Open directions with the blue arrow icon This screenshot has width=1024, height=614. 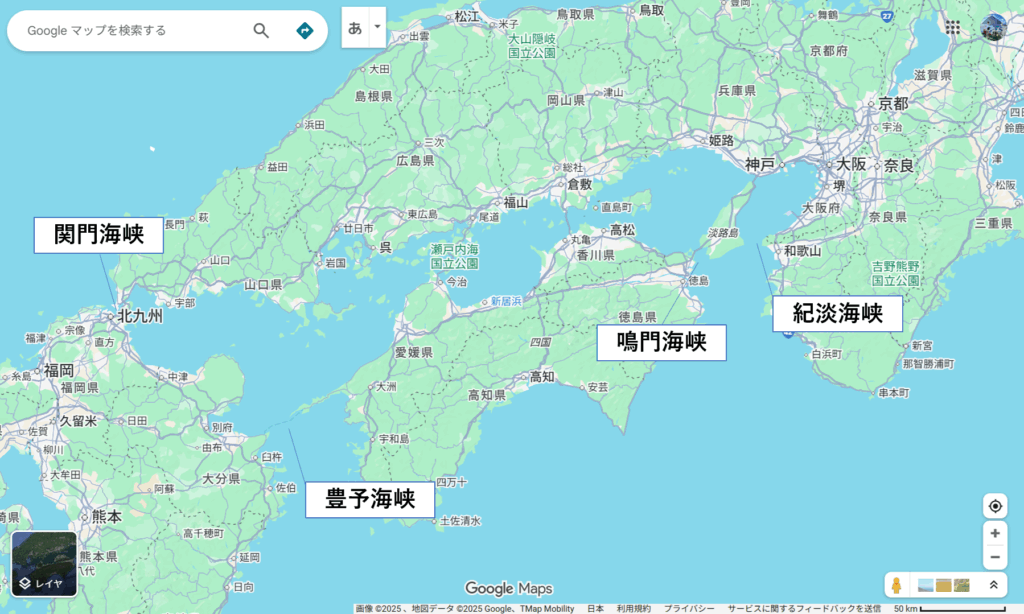click(305, 31)
